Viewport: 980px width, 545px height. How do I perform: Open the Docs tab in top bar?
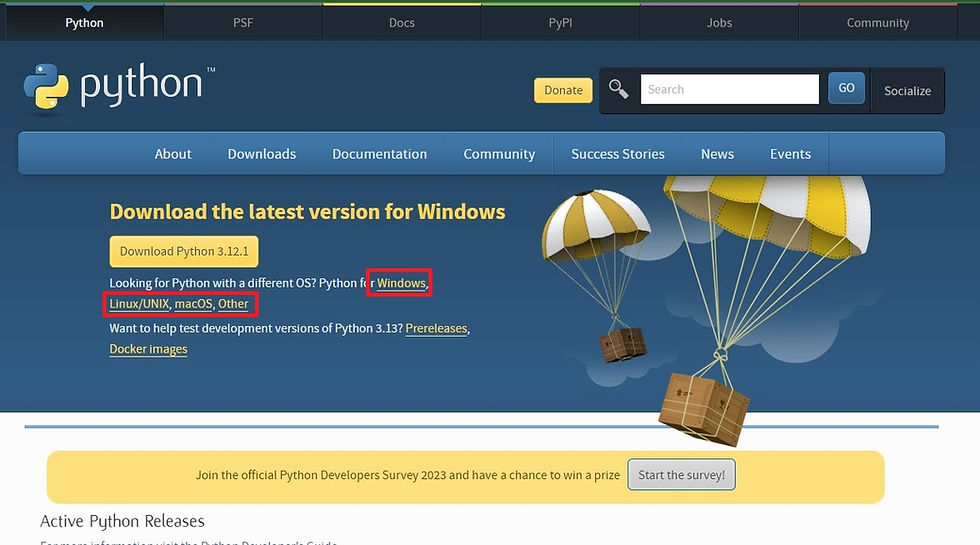[x=402, y=22]
